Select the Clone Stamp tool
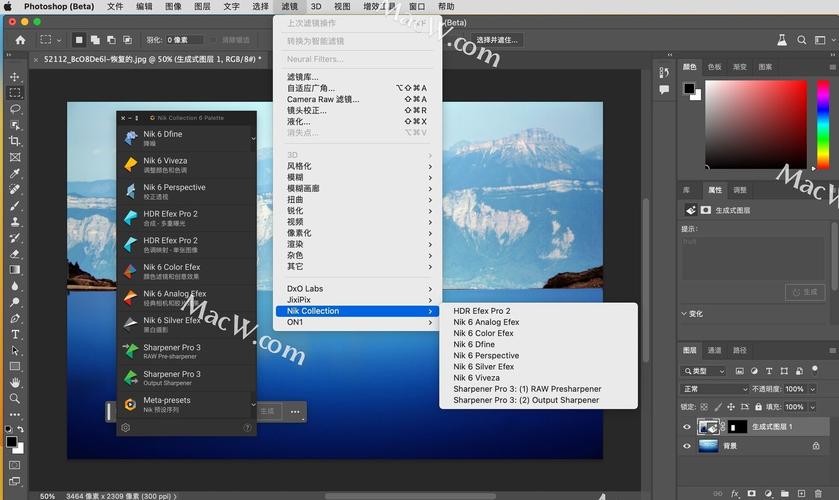 point(15,221)
